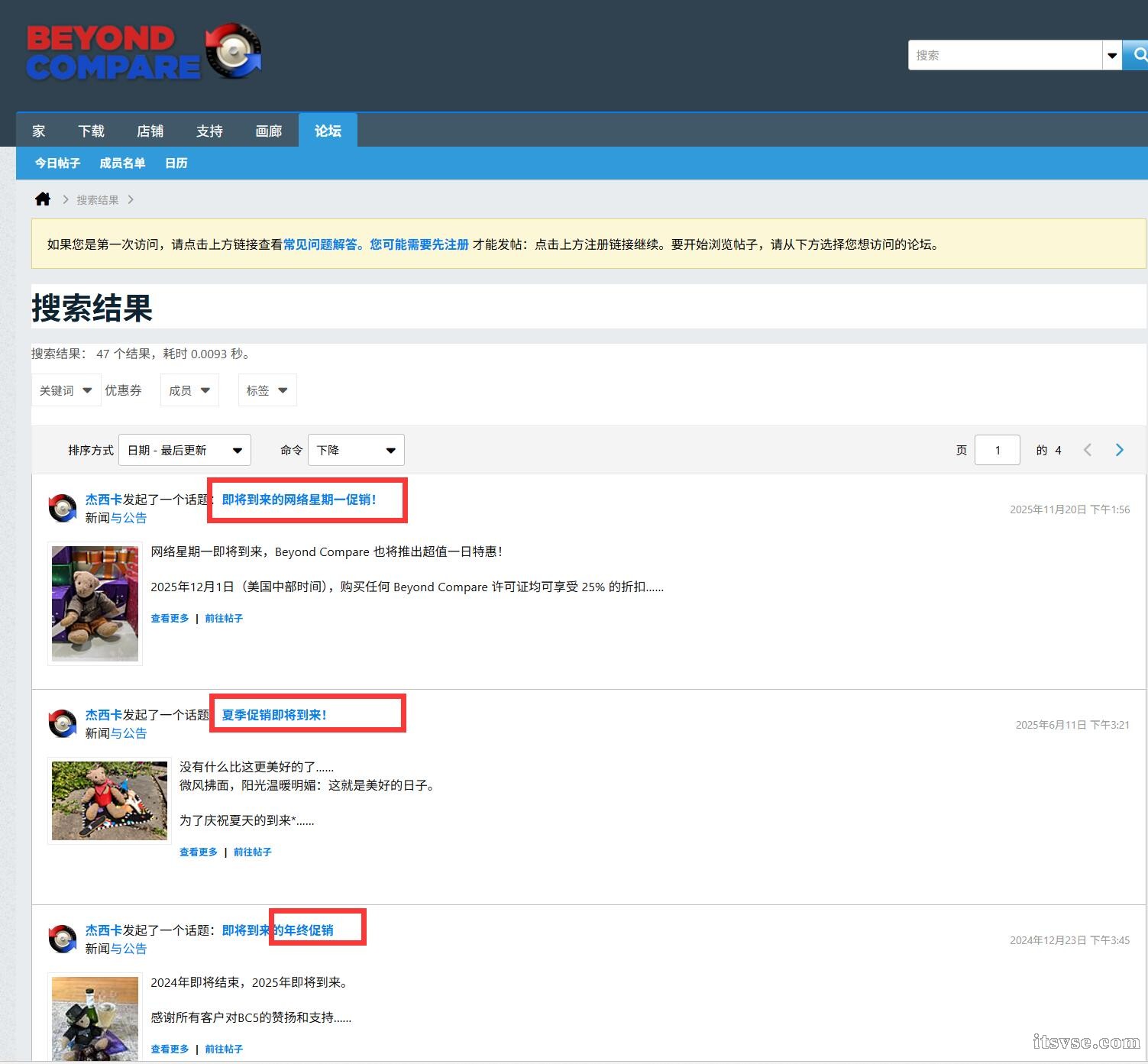
Task: Switch to the 下载 tab
Action: 91,130
